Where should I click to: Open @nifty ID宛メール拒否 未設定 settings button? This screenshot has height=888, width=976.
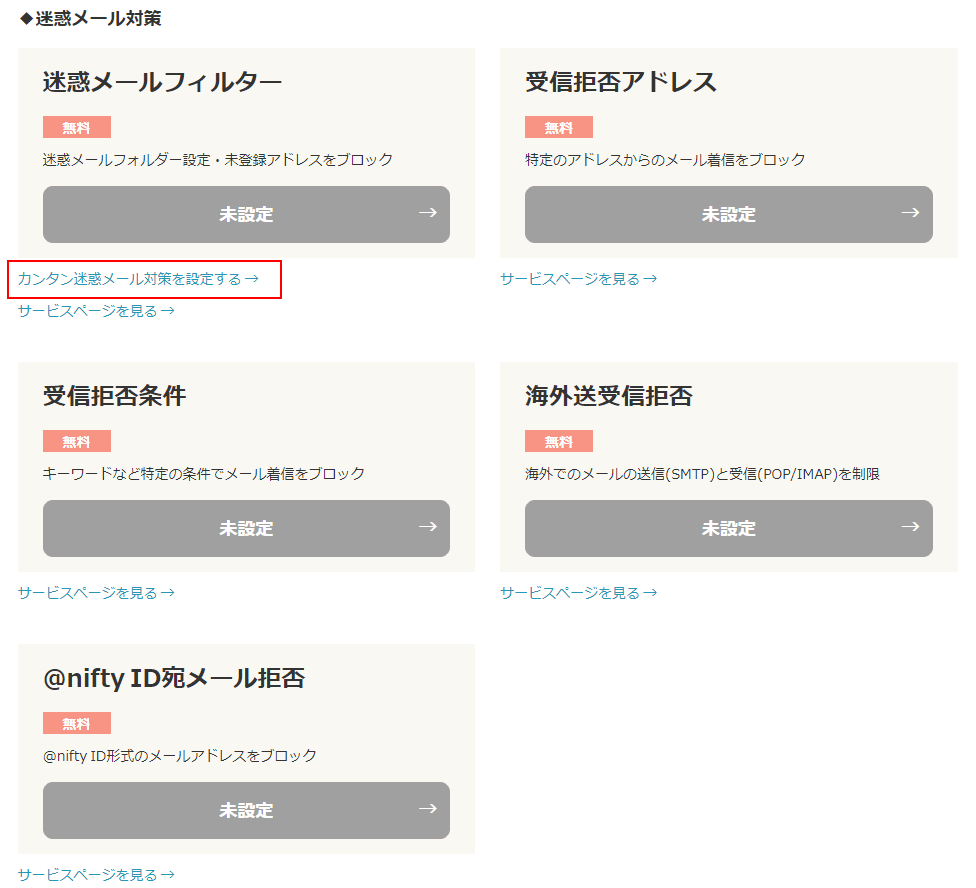tap(246, 811)
